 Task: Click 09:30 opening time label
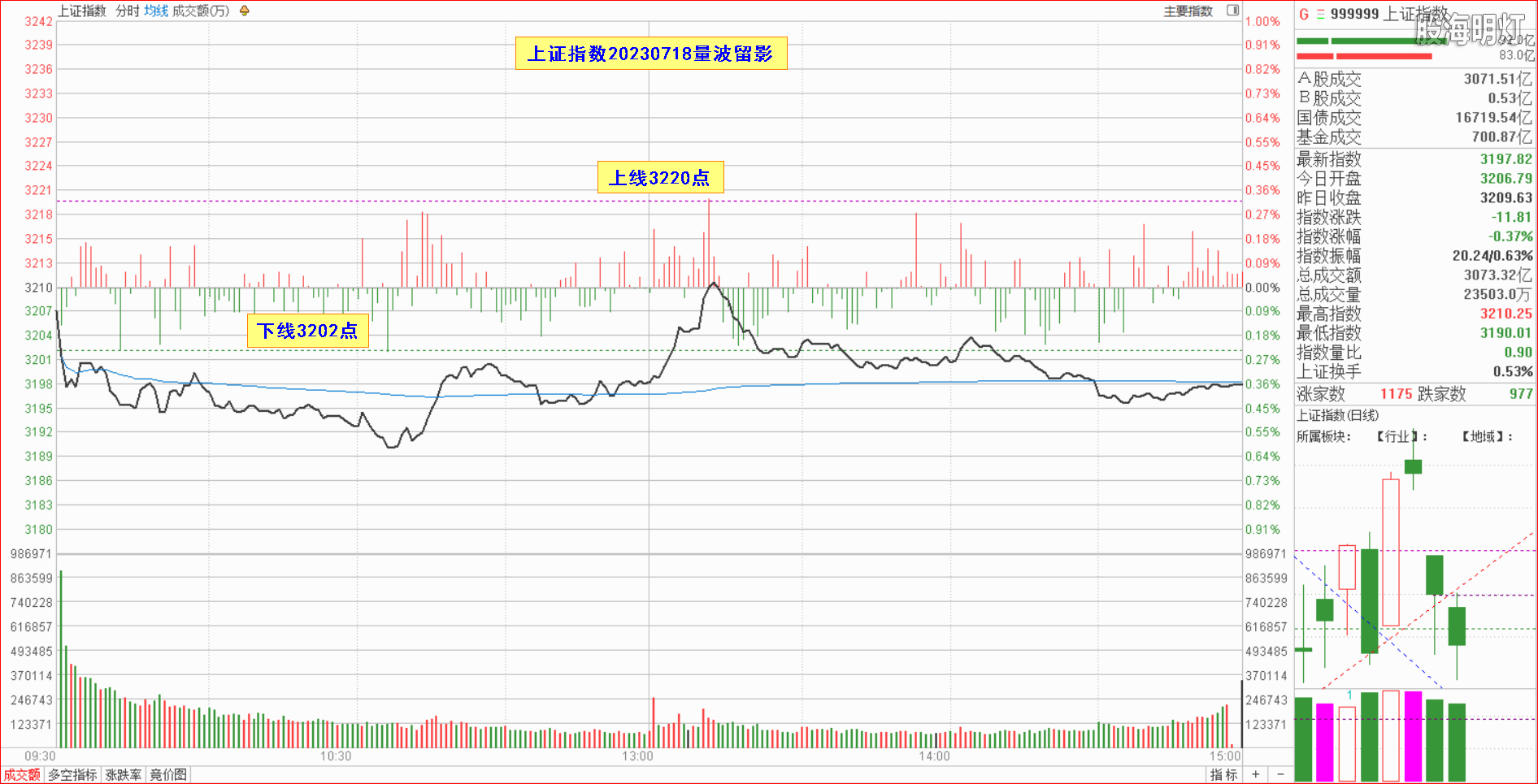(x=40, y=756)
